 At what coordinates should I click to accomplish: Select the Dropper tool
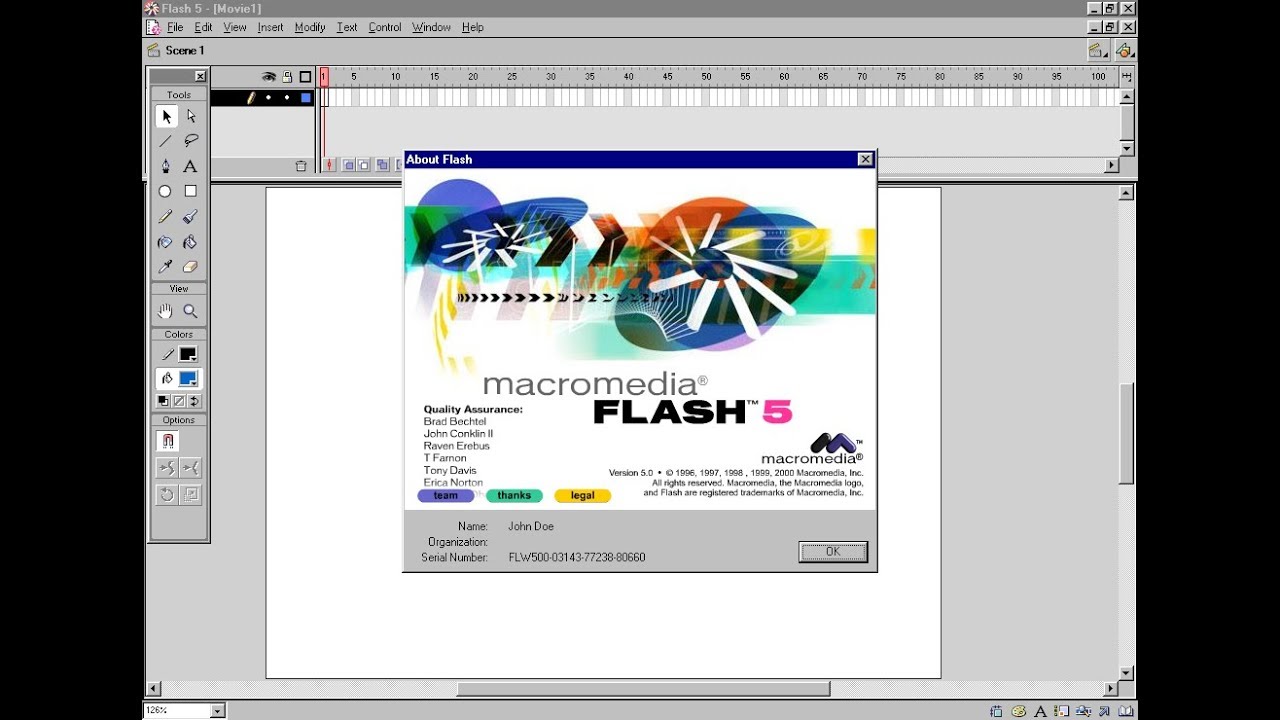click(x=166, y=267)
